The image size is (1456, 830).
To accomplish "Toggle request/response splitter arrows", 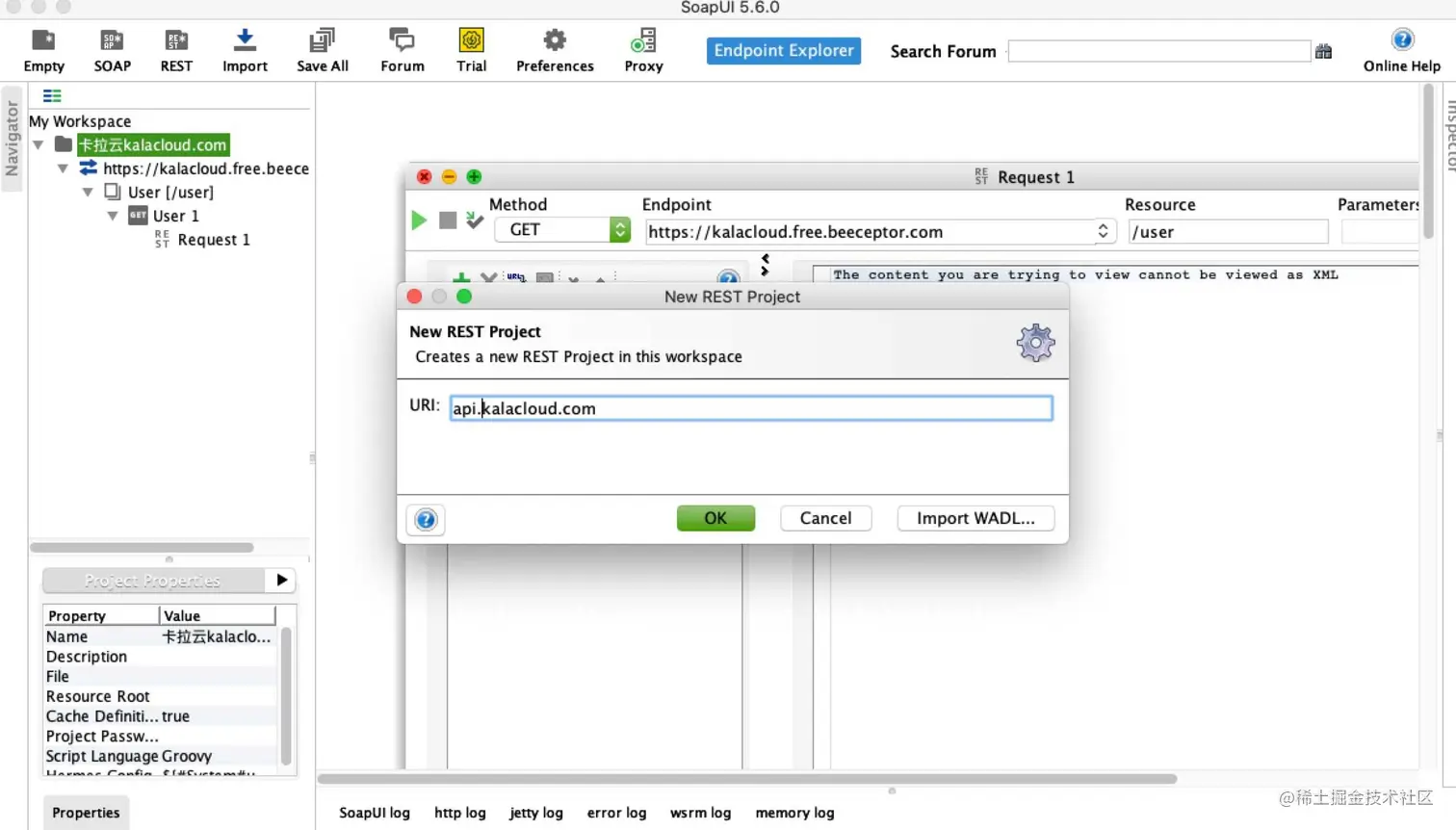I will pyautogui.click(x=766, y=265).
